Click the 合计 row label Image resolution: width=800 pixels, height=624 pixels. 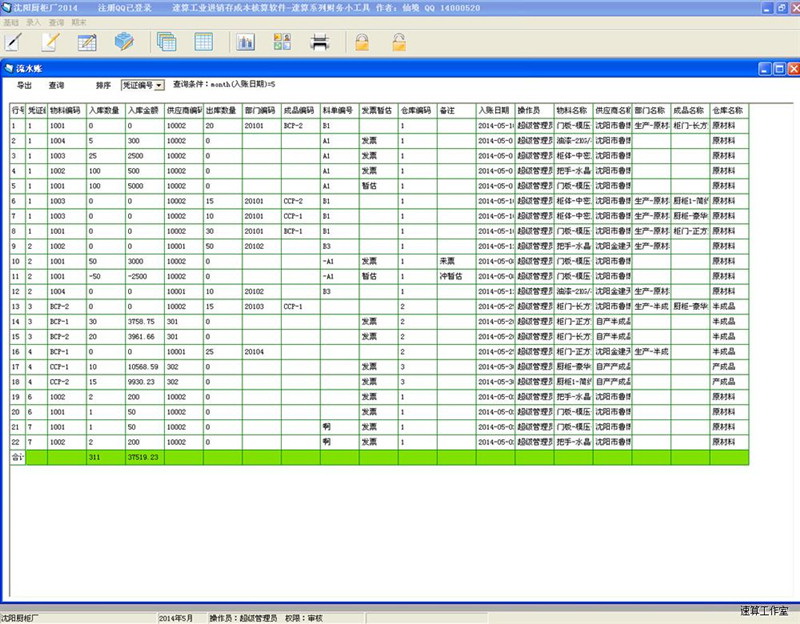(x=17, y=457)
